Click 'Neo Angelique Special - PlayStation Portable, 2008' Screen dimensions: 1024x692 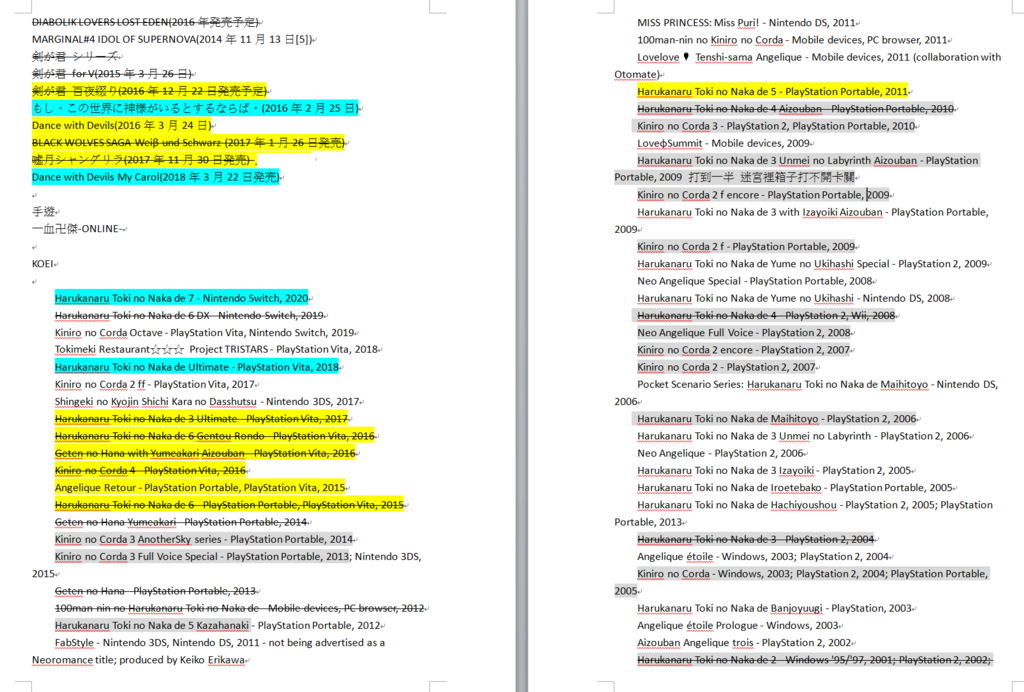[x=755, y=281]
